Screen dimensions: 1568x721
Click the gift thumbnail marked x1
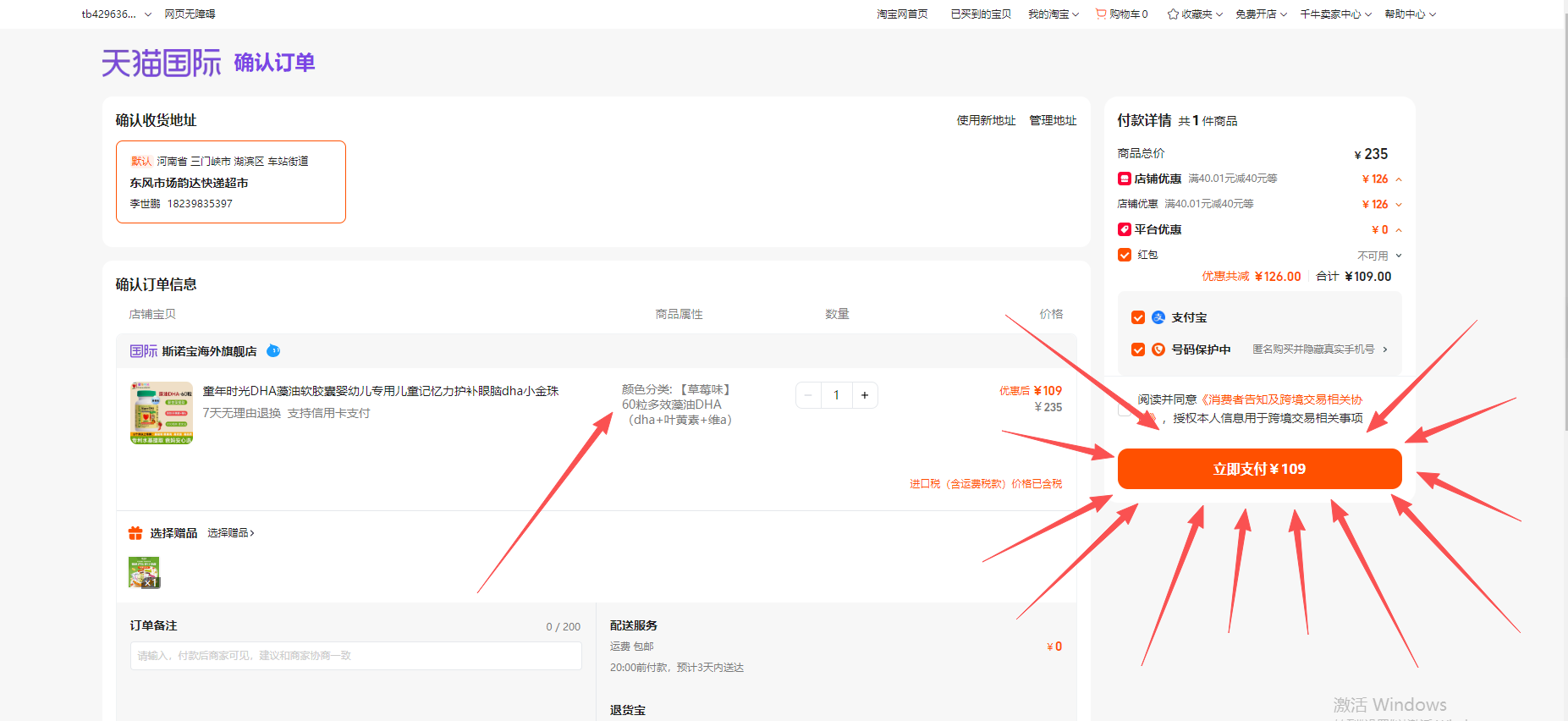[x=144, y=573]
